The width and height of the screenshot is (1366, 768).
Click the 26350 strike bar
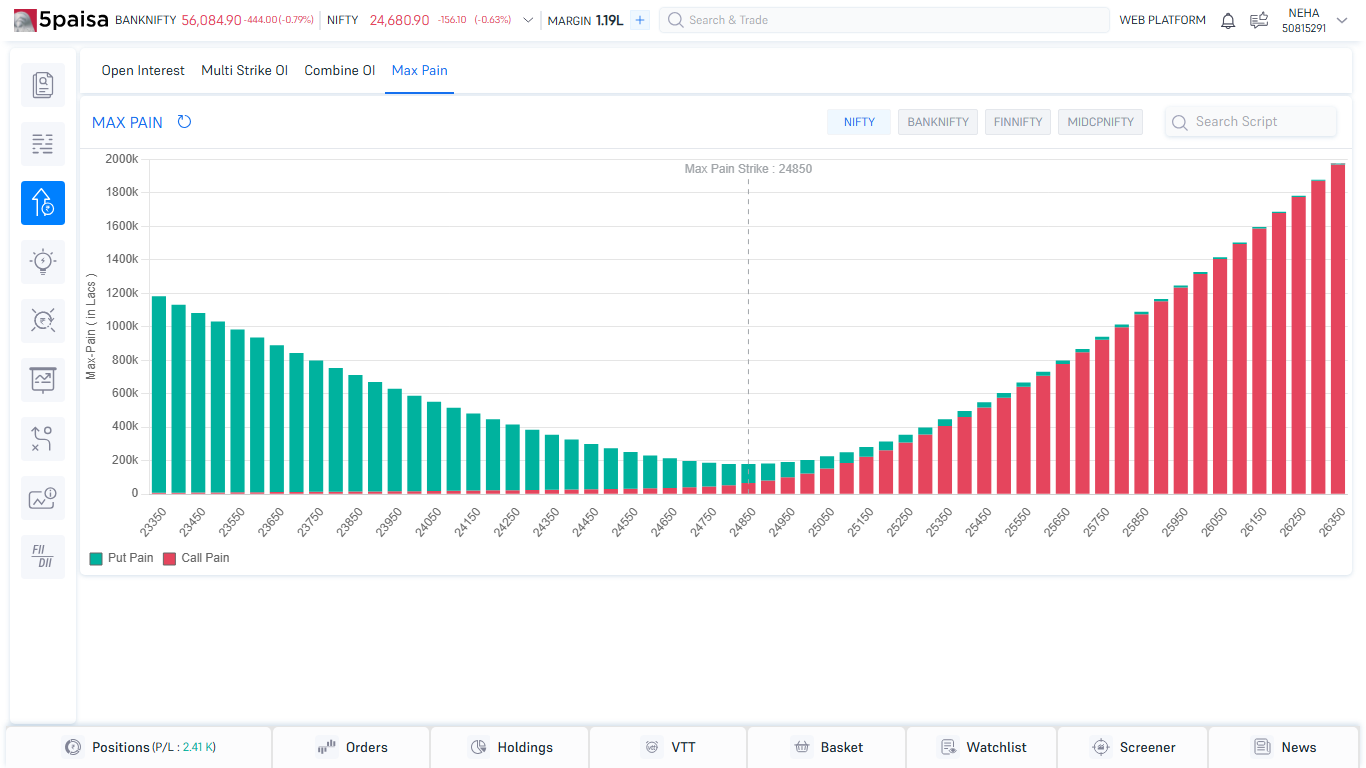click(1337, 329)
